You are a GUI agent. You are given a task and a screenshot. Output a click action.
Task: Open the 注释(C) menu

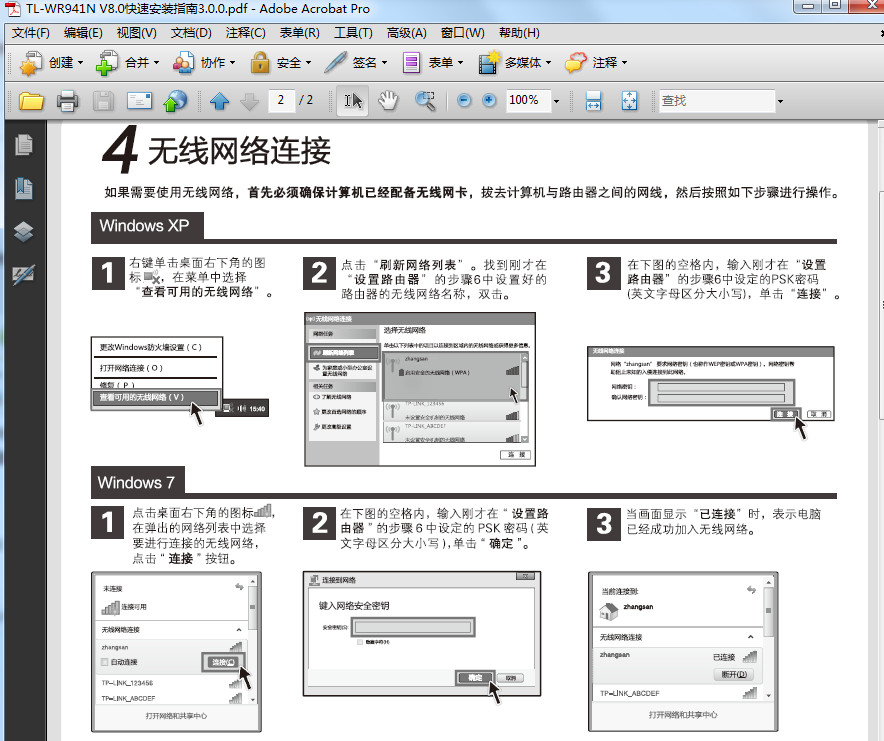point(245,33)
